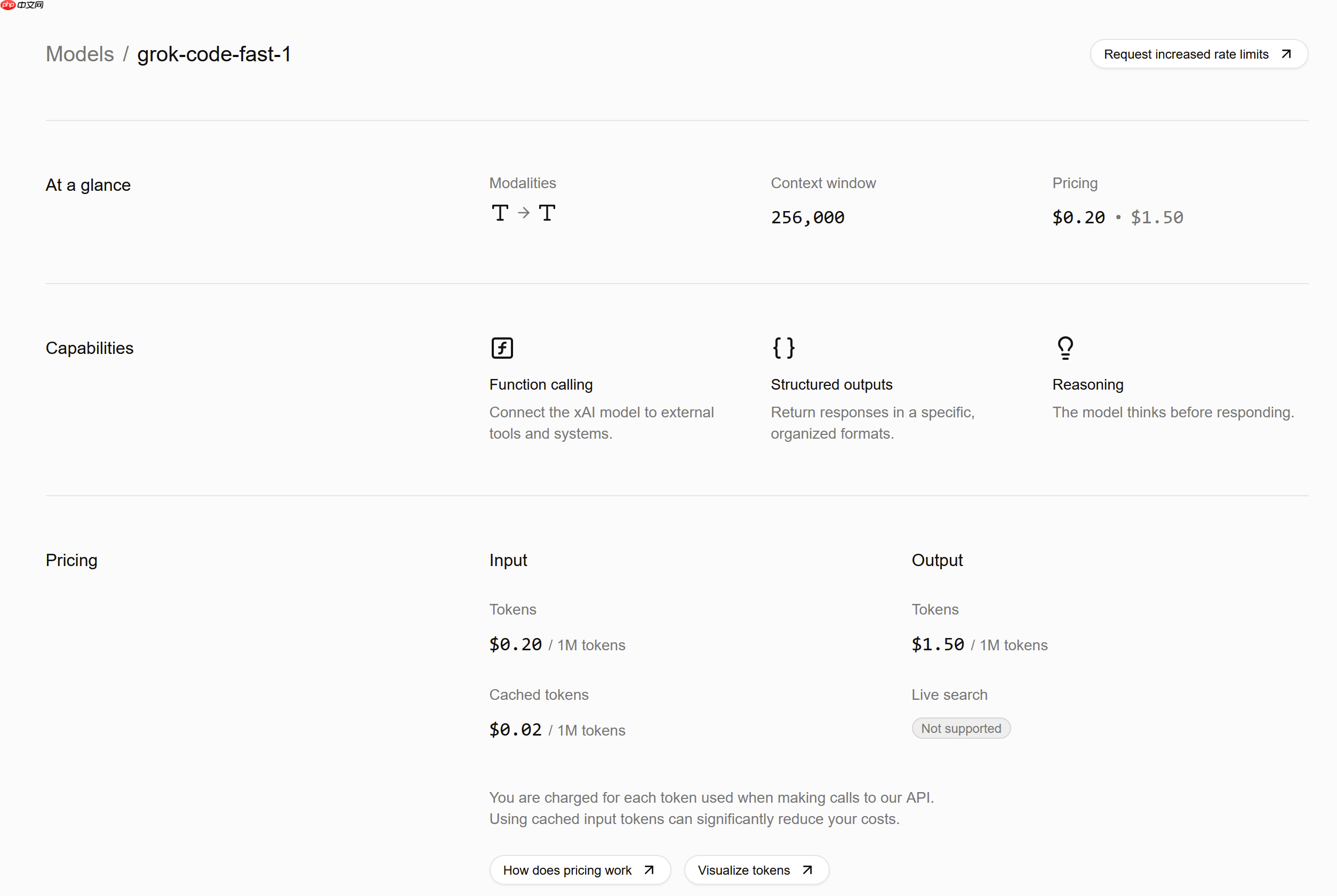Click the arrow between modality icons

click(x=524, y=213)
